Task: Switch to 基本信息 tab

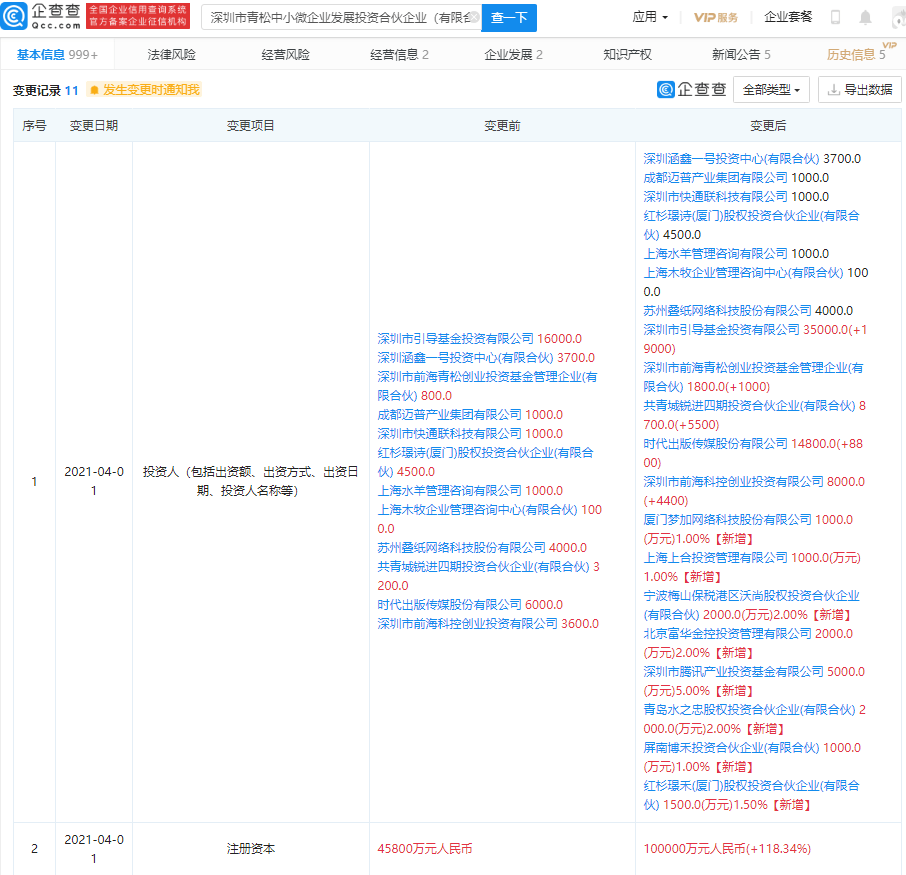Action: click(x=57, y=54)
